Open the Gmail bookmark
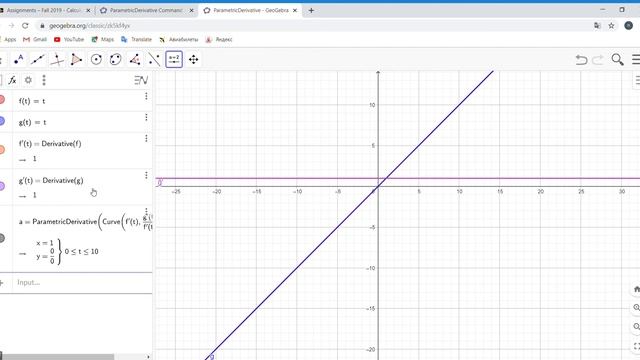Image resolution: width=640 pixels, height=360 pixels. (35, 40)
